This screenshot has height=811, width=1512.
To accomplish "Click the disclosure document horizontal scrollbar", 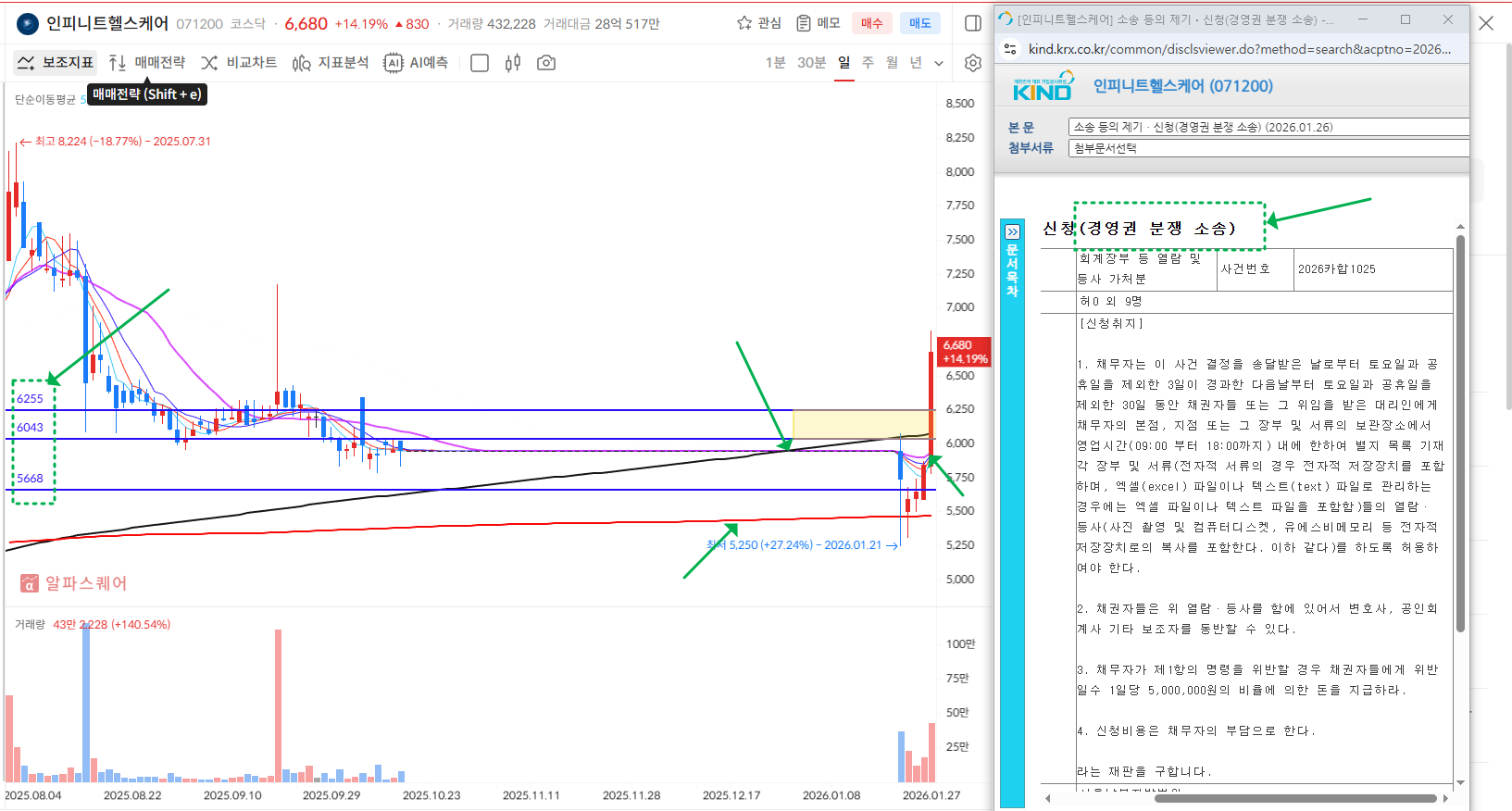I will (1244, 798).
